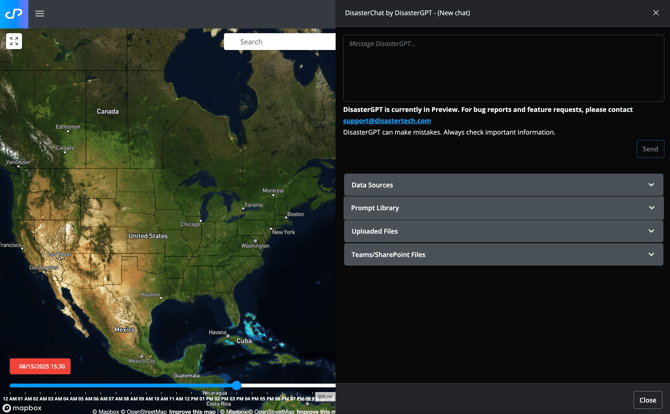This screenshot has height=414, width=670.
Task: Expand the Prompt Library section
Action: coord(503,208)
